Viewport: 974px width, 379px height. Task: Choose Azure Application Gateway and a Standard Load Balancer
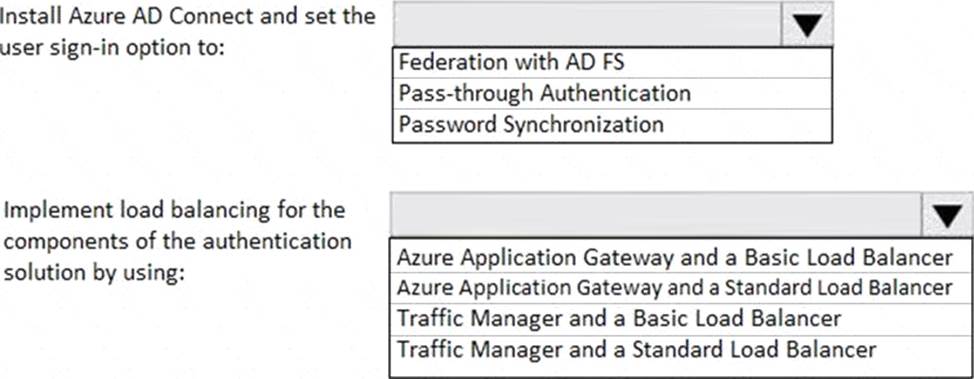click(x=680, y=288)
